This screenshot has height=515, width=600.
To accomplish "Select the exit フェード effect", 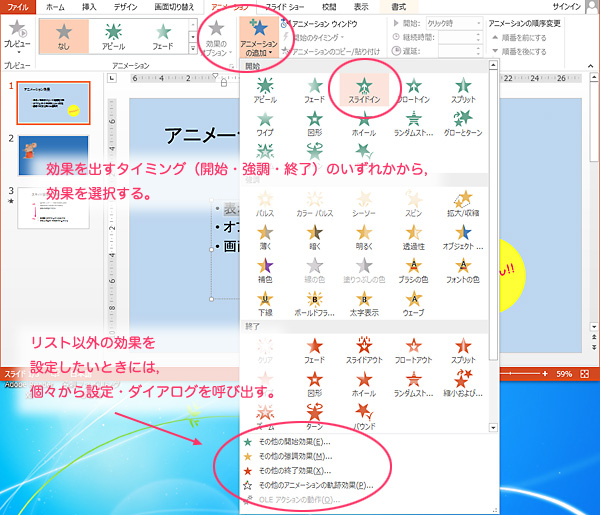I will pyautogui.click(x=315, y=350).
